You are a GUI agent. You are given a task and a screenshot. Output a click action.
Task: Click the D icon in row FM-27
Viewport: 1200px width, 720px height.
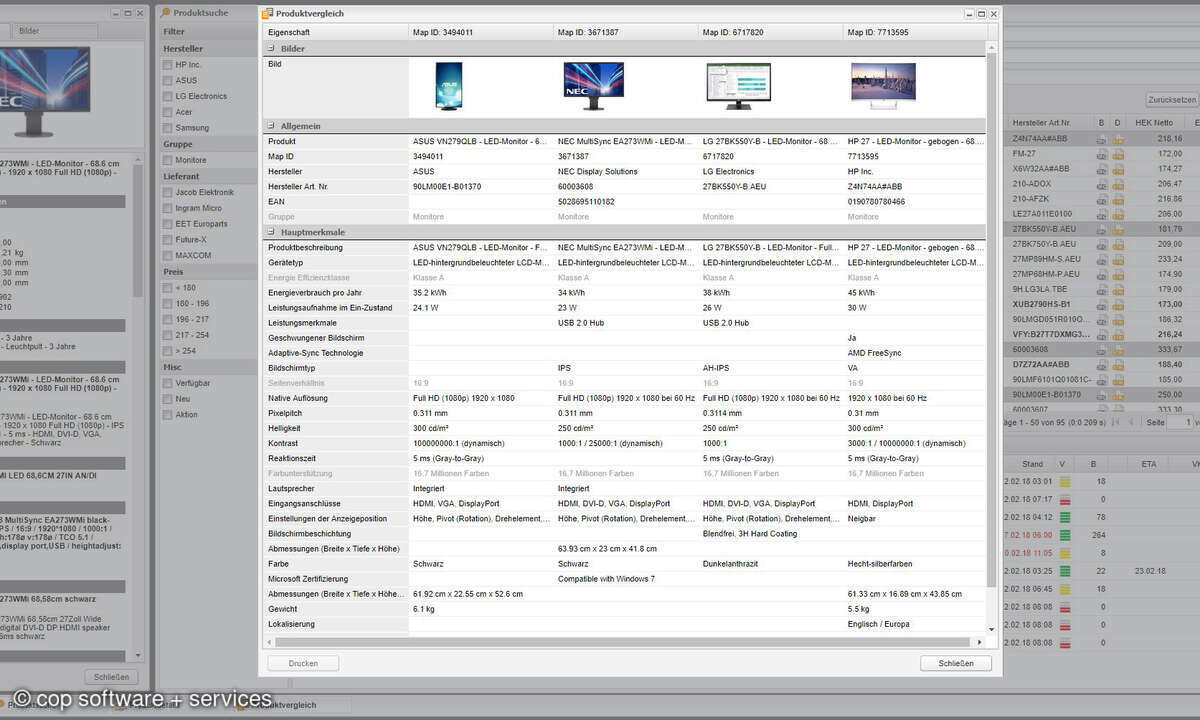tap(1118, 154)
